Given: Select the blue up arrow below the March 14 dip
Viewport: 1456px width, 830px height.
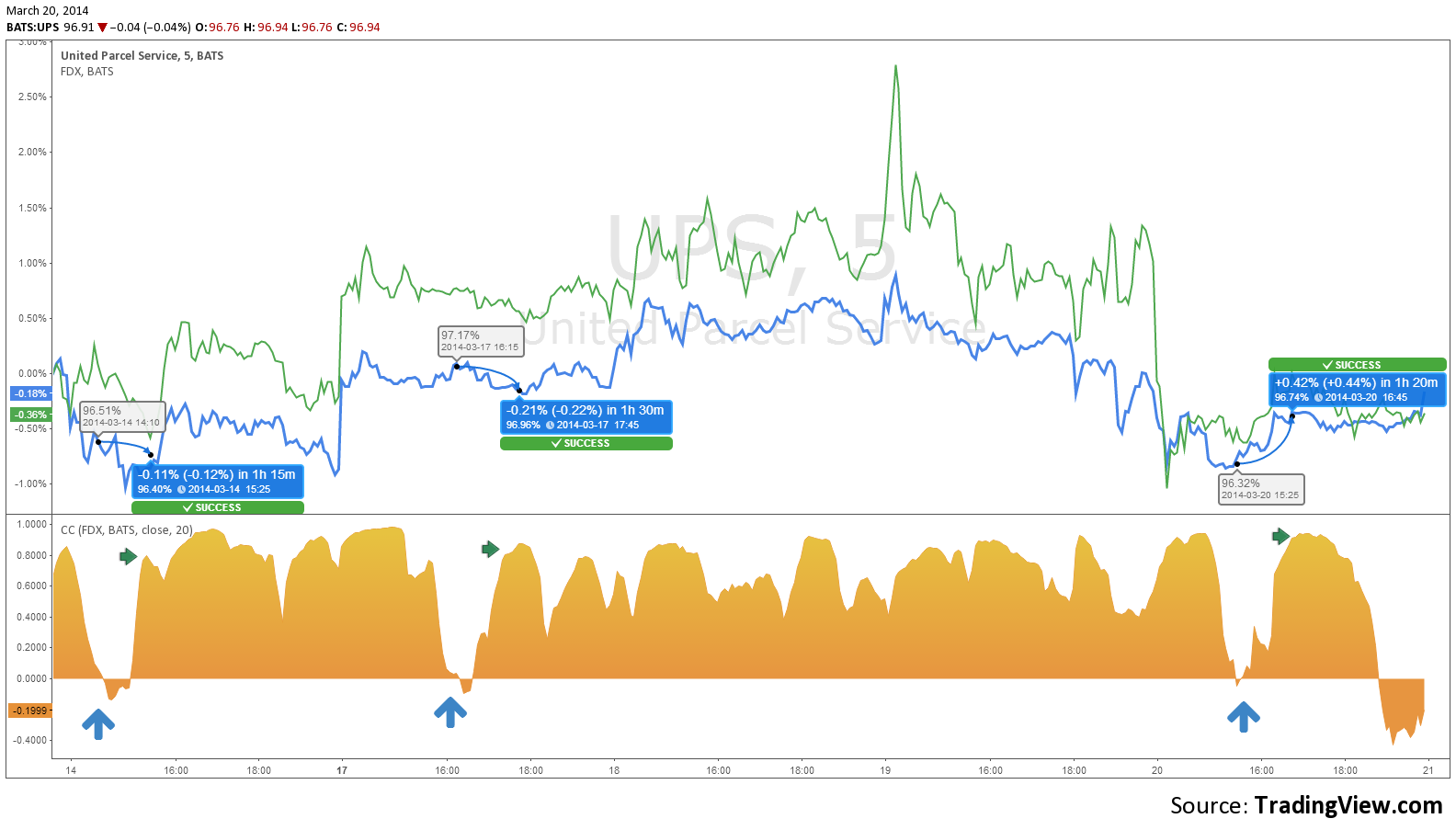Looking at the screenshot, I should pos(98,723).
